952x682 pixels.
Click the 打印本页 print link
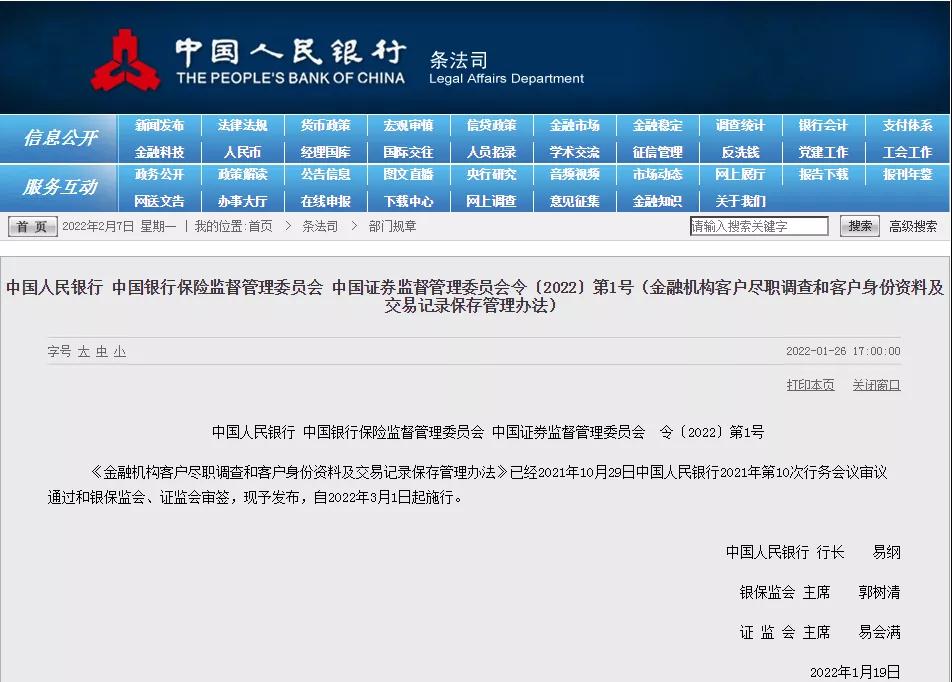[x=810, y=384]
